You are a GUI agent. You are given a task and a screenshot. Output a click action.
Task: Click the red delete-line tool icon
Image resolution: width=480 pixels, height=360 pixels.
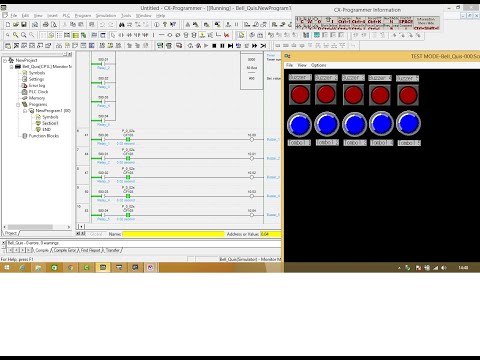click(227, 35)
